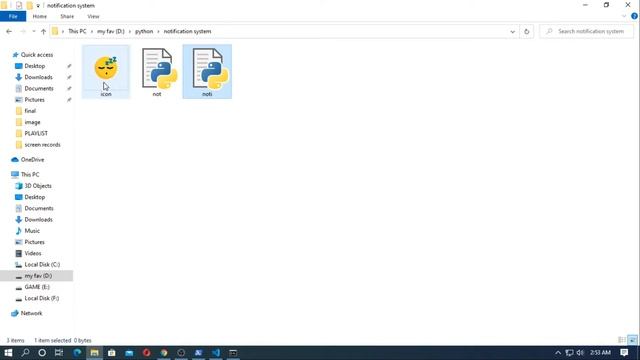Open the final folder in sidebar

[30, 111]
